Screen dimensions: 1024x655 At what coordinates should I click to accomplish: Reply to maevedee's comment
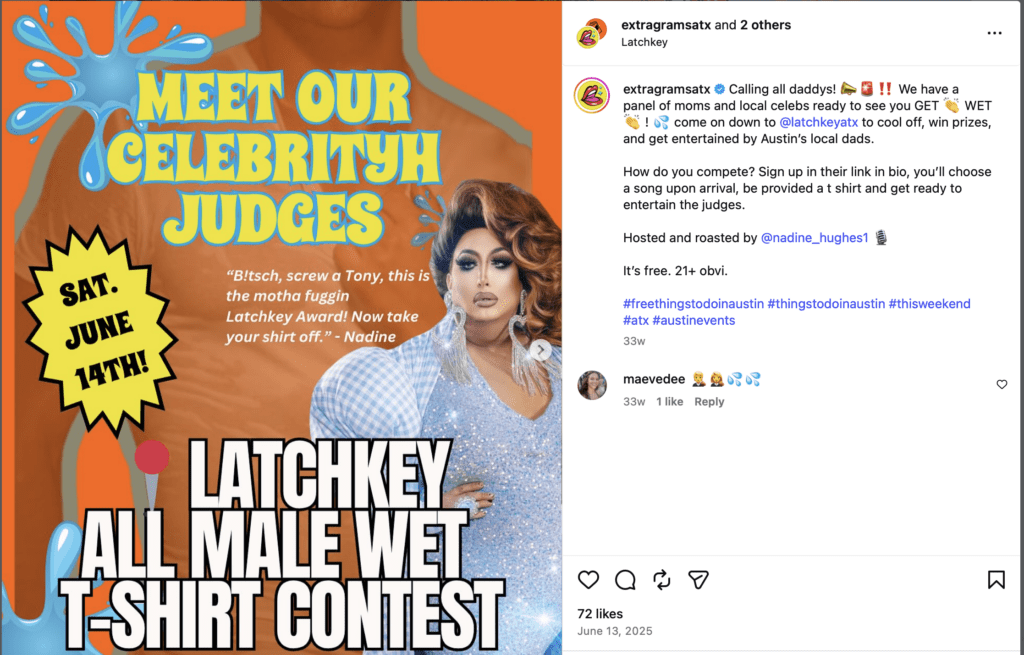coord(709,402)
